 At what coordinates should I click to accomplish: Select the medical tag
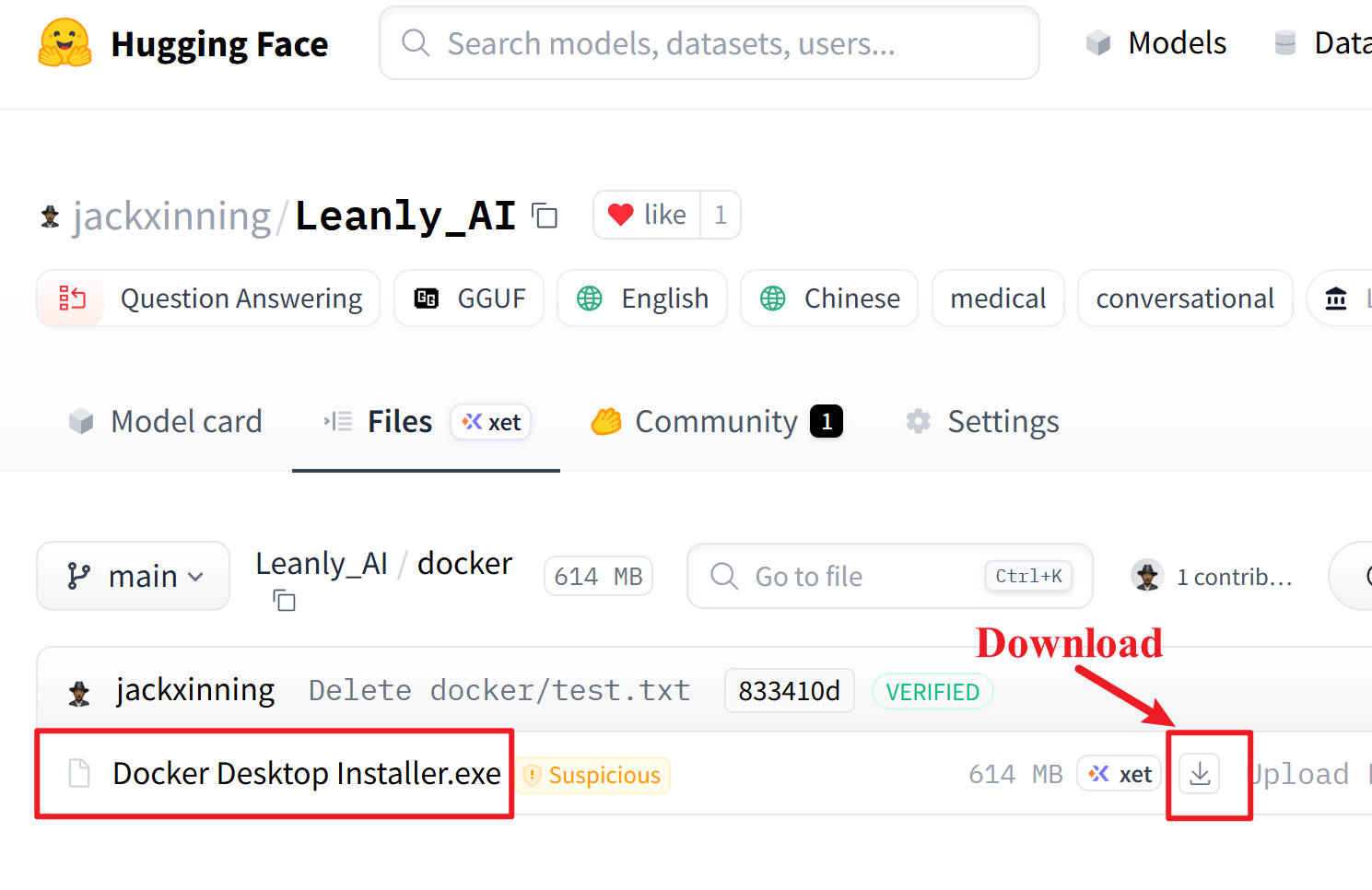tap(998, 299)
